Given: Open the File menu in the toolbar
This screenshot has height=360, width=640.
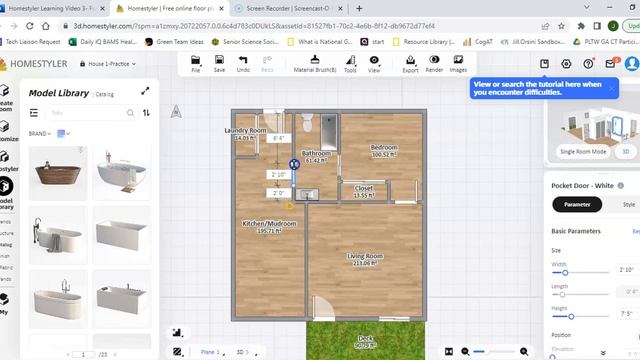Looking at the screenshot, I should pos(196,64).
